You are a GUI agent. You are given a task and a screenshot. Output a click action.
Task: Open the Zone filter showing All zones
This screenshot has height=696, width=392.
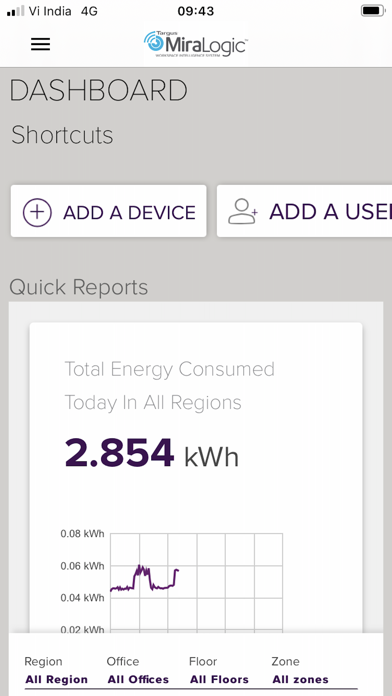tap(301, 671)
